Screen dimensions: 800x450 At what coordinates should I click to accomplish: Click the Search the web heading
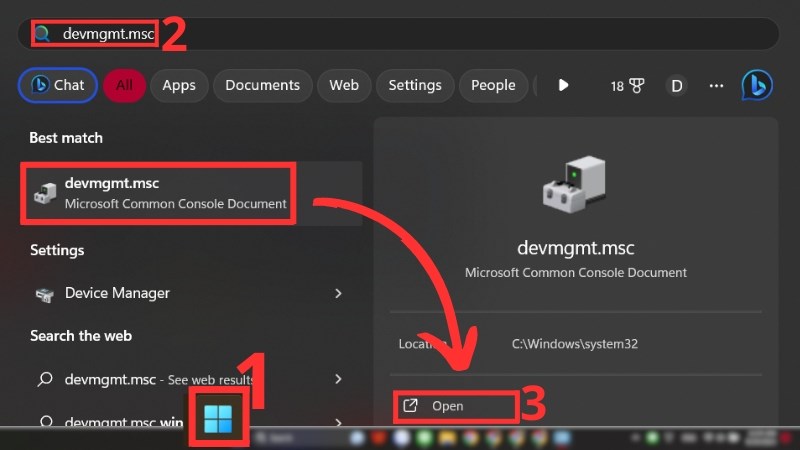pos(81,336)
